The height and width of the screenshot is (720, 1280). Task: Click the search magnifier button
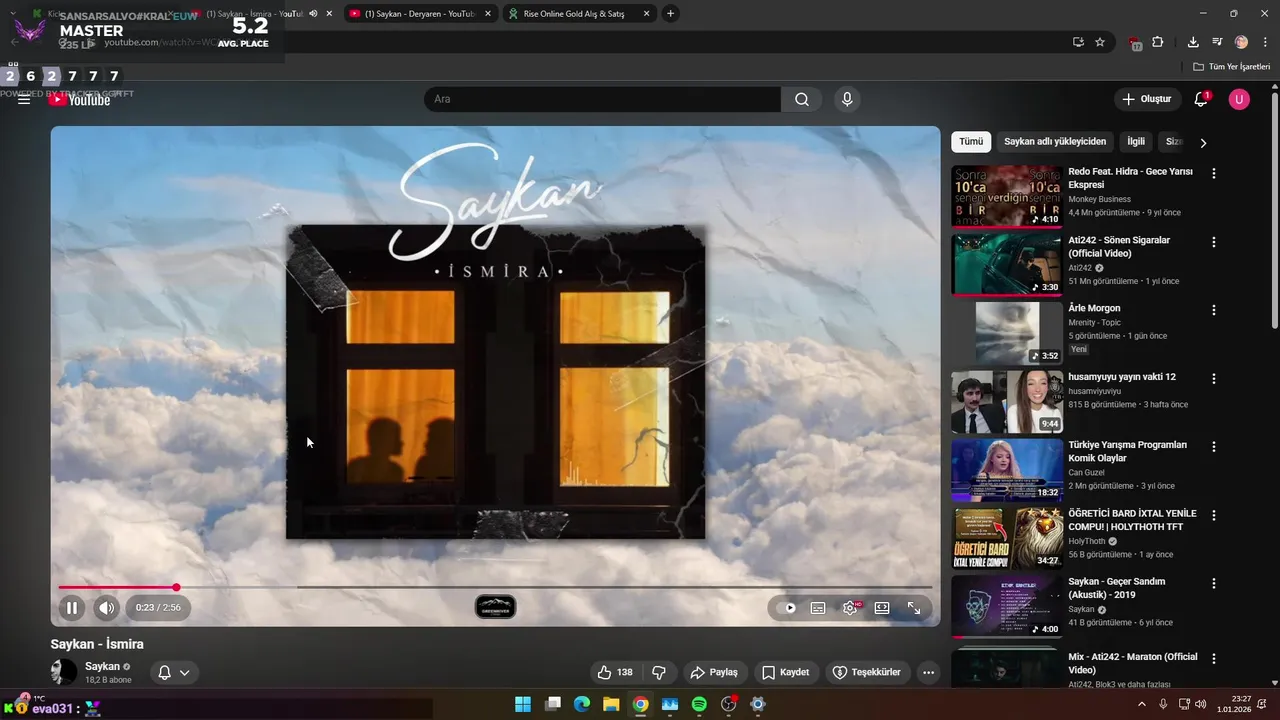tap(802, 99)
